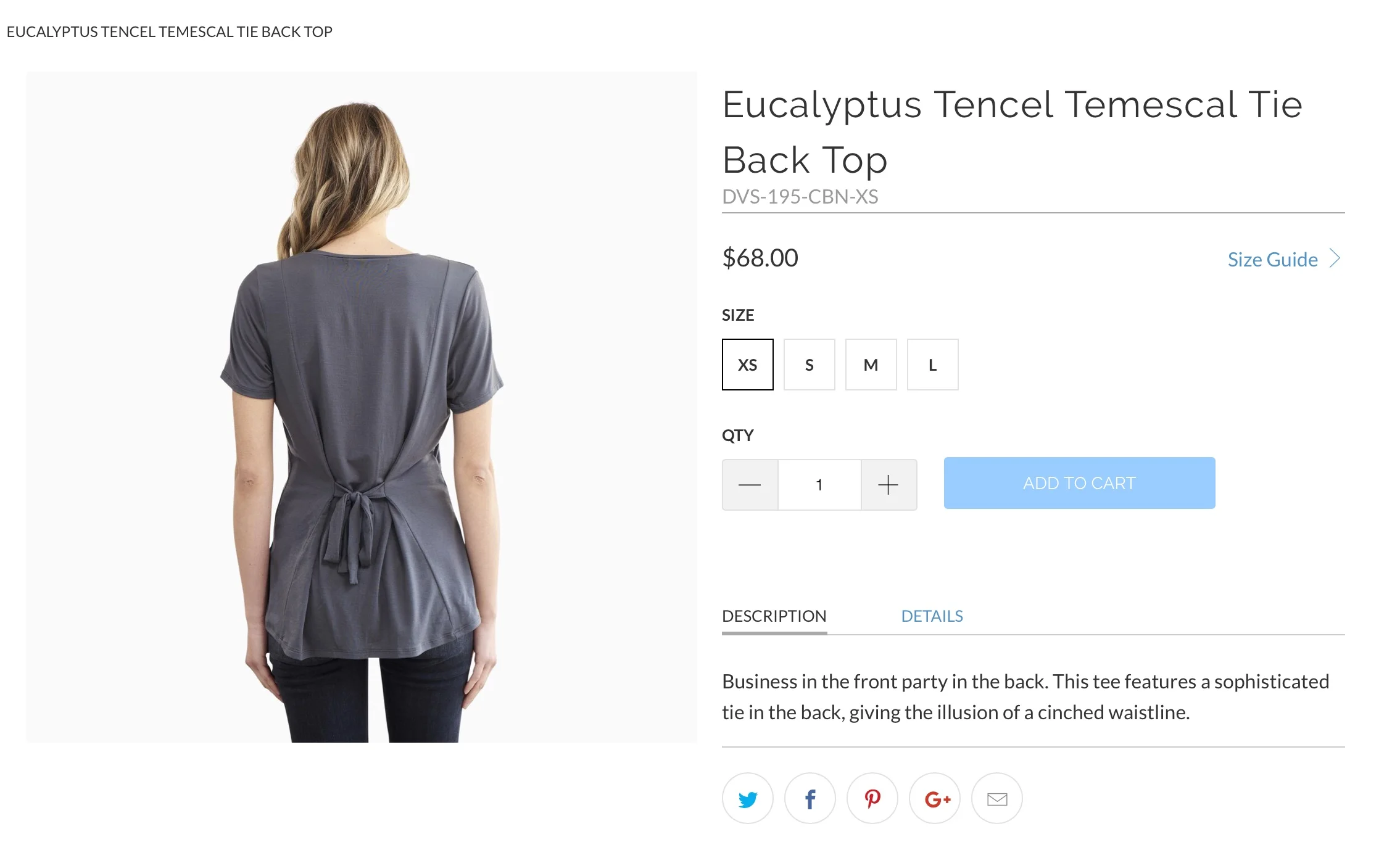Image resolution: width=1400 pixels, height=850 pixels.
Task: Pin product on Pinterest
Action: click(872, 798)
